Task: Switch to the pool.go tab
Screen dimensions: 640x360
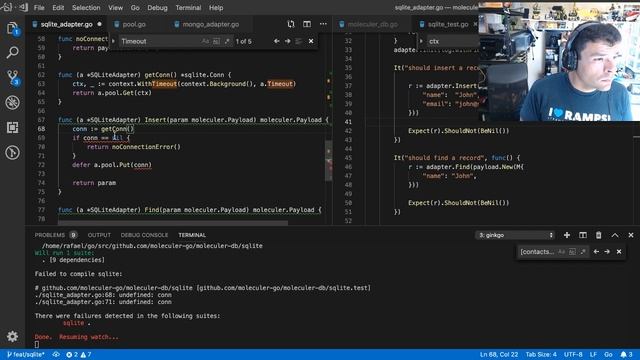Action: [x=134, y=24]
